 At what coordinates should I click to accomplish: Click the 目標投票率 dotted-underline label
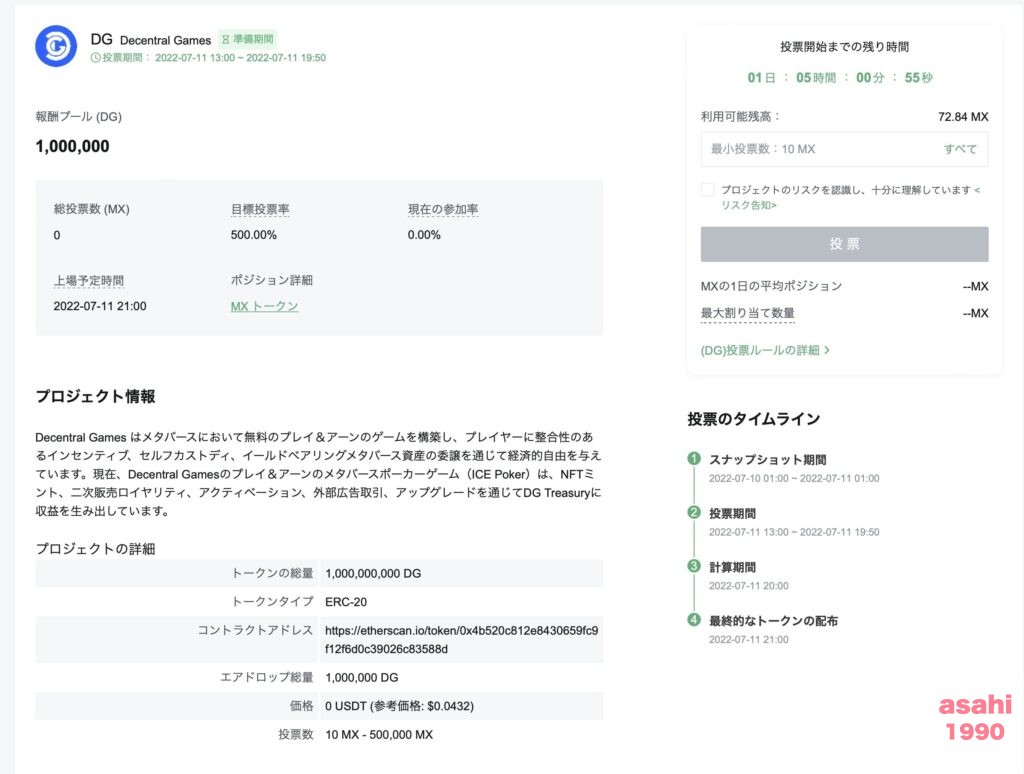point(260,210)
